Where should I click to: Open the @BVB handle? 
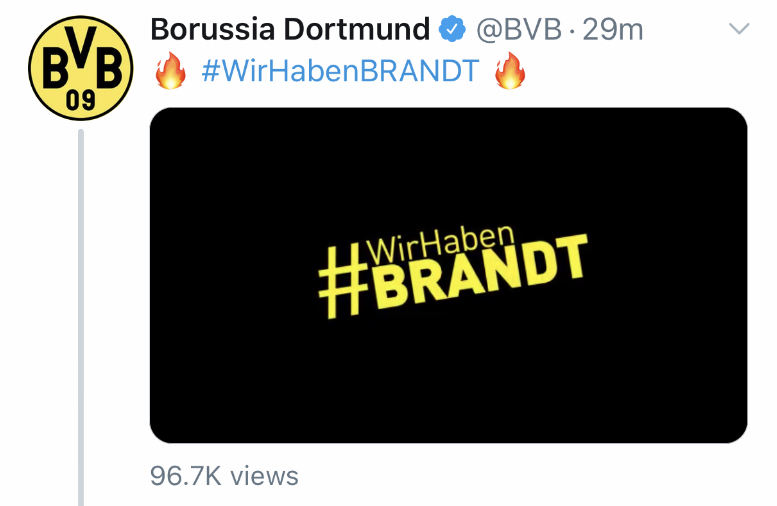click(519, 30)
